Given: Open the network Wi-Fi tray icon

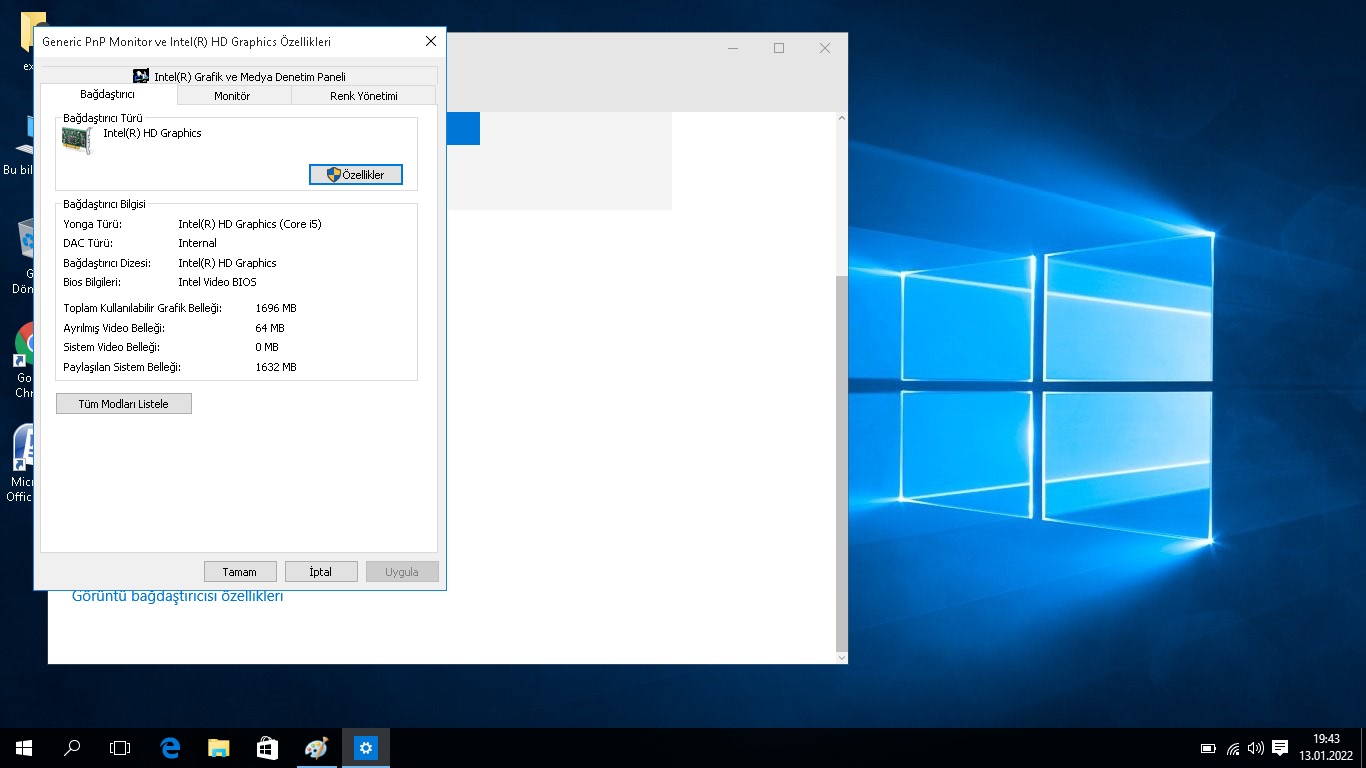Looking at the screenshot, I should [x=1233, y=748].
